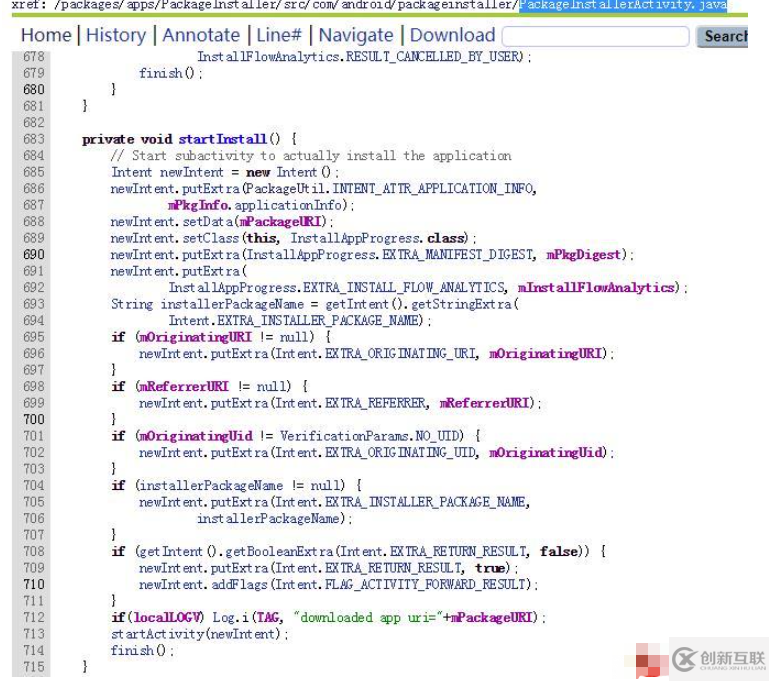Click EXTRA_ORIGINATING_URI on line 696
The height and width of the screenshot is (681, 769).
pyautogui.click(x=400, y=353)
